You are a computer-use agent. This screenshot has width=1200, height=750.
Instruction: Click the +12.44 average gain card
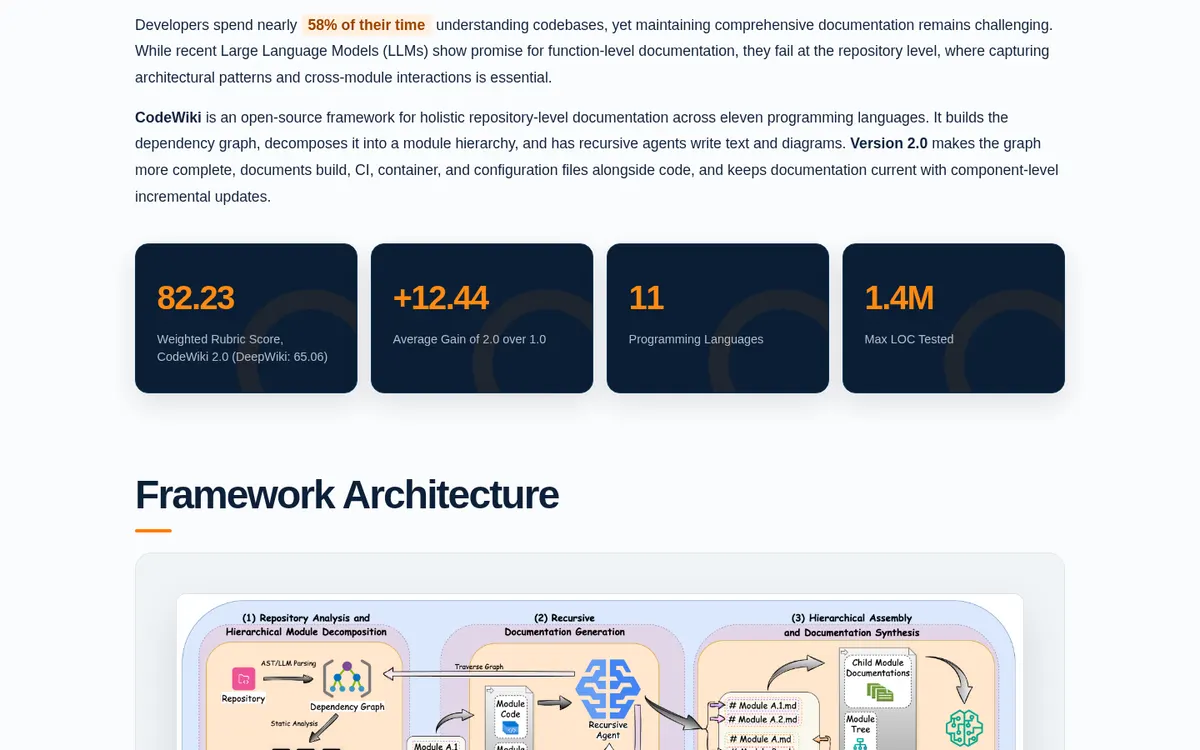(482, 318)
